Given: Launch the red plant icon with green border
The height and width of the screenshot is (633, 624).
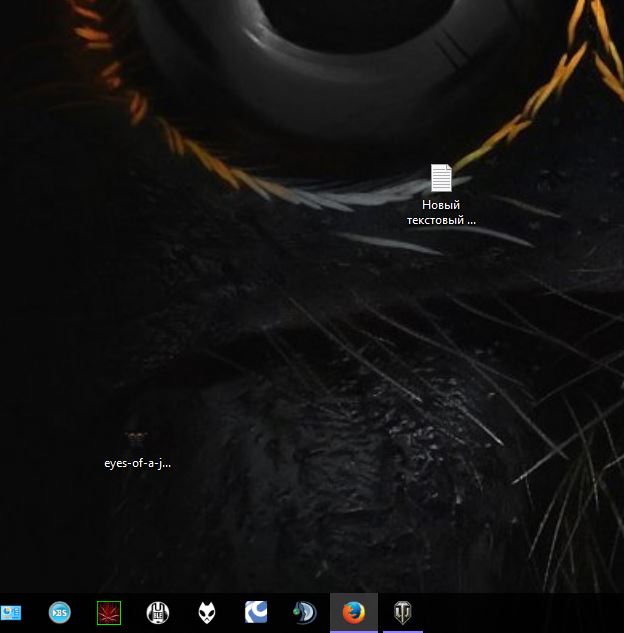Looking at the screenshot, I should click(x=109, y=612).
